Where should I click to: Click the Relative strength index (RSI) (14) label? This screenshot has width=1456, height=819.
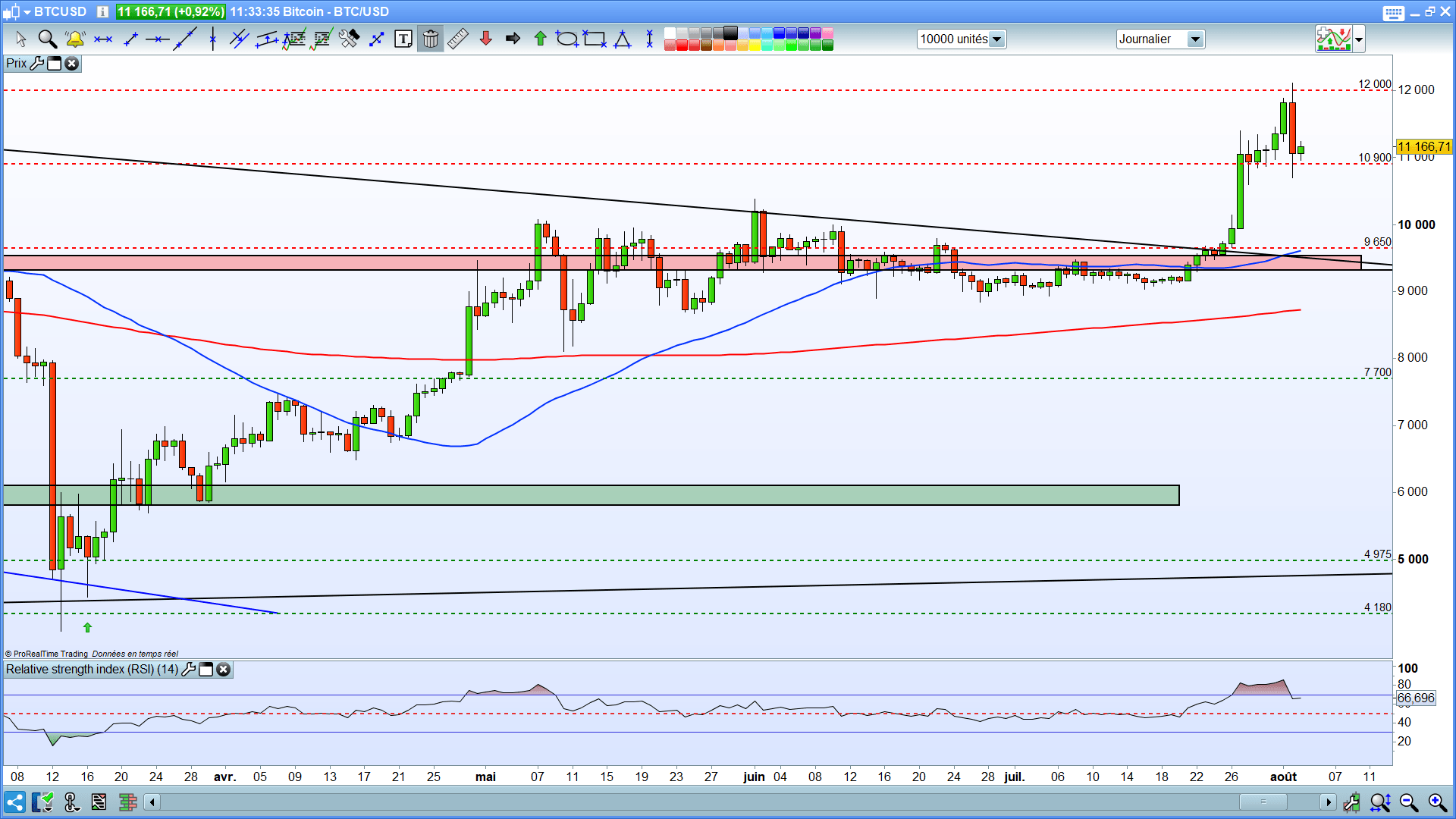92,669
